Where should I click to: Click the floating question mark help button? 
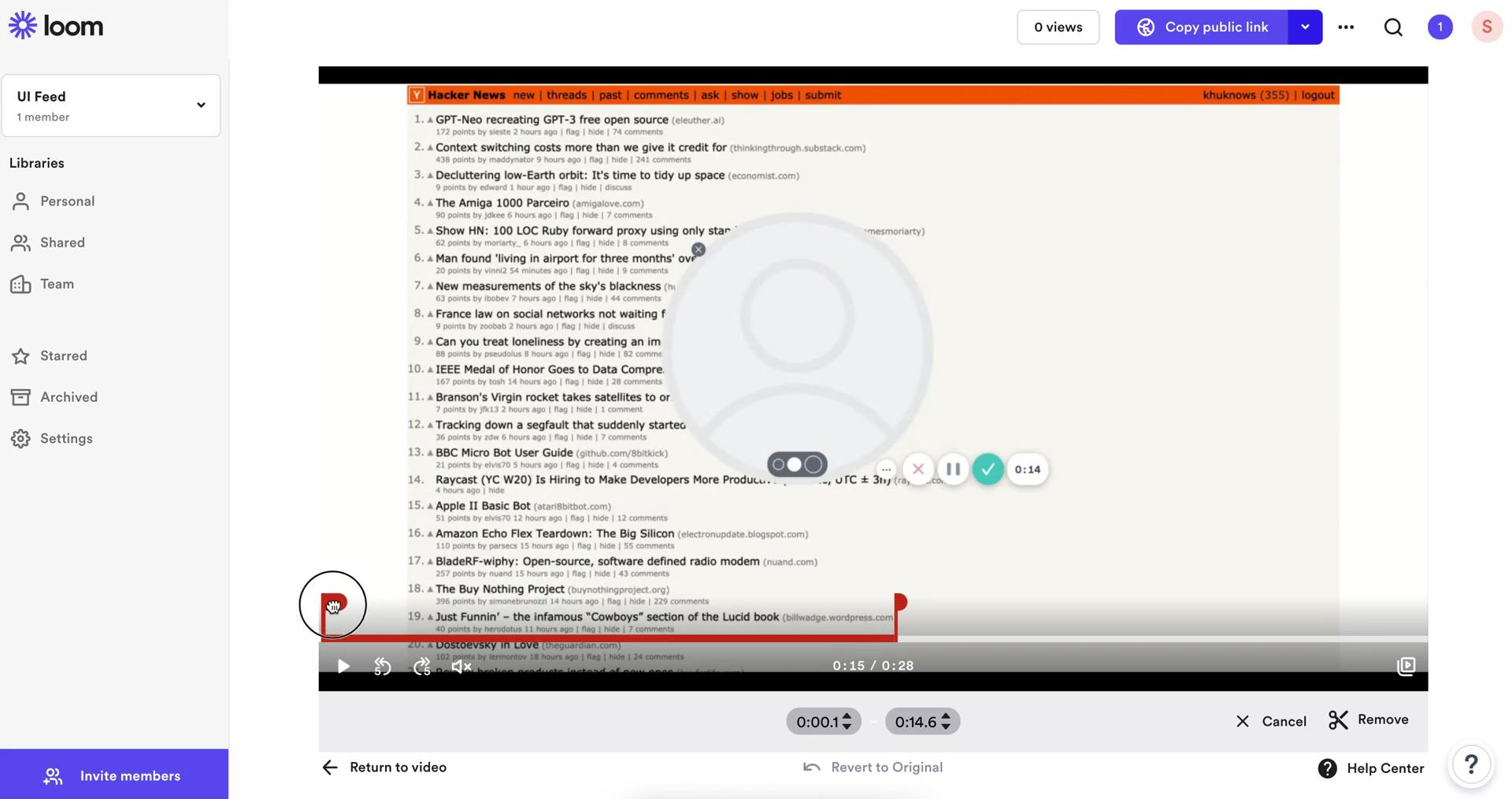1471,764
